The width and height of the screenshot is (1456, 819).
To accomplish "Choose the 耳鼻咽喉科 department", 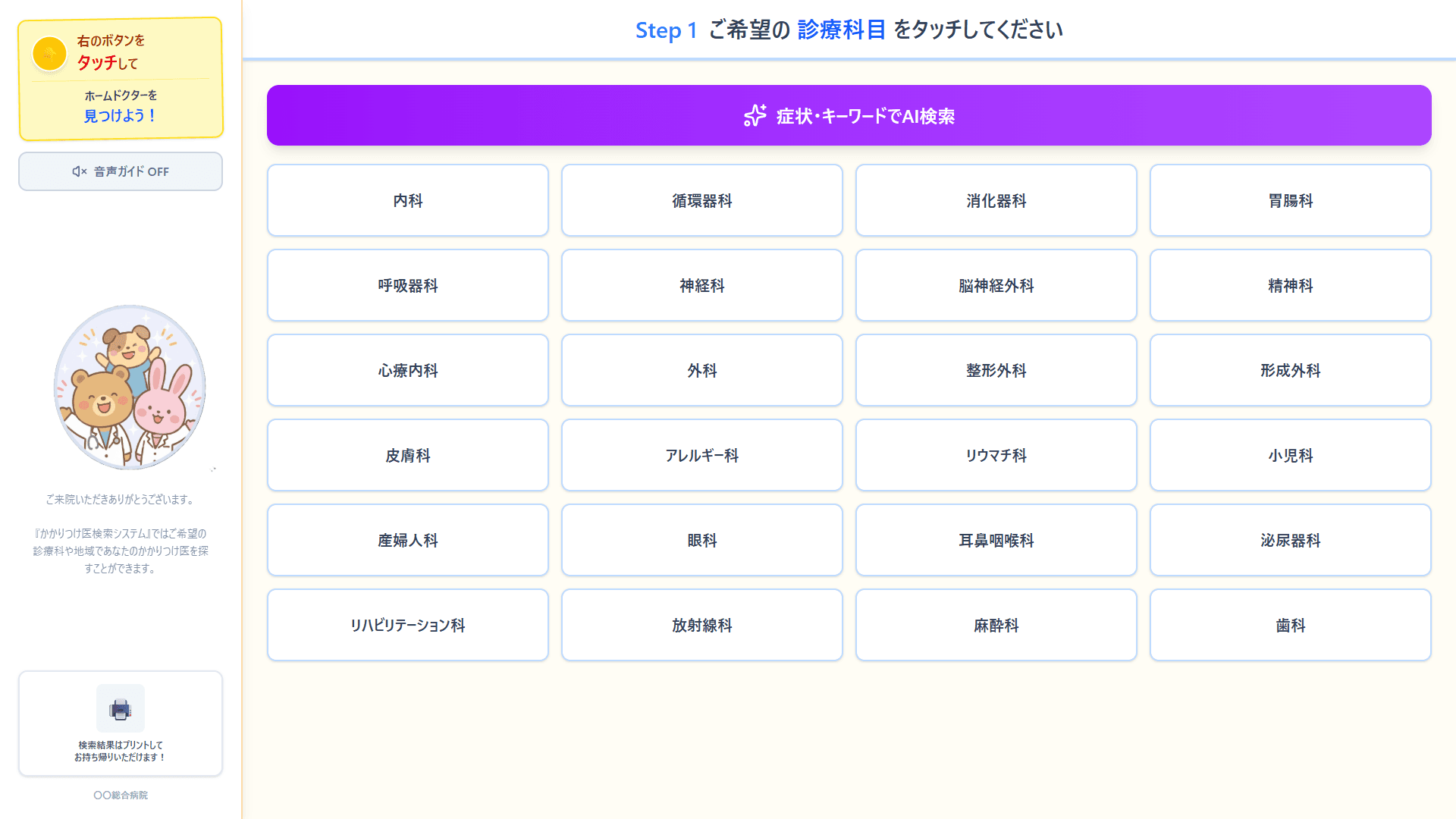I will click(x=996, y=540).
